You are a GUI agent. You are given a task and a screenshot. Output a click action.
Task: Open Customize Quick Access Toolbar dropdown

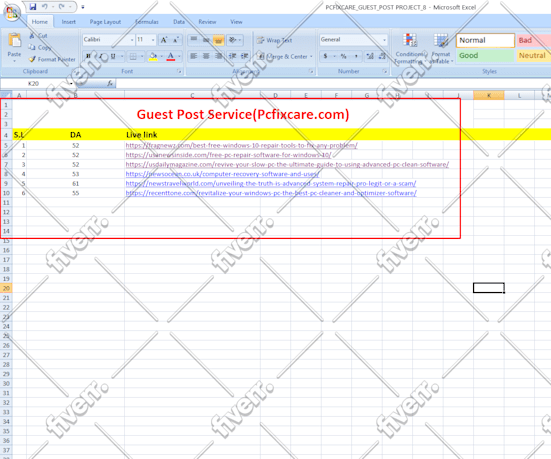[x=83, y=7]
